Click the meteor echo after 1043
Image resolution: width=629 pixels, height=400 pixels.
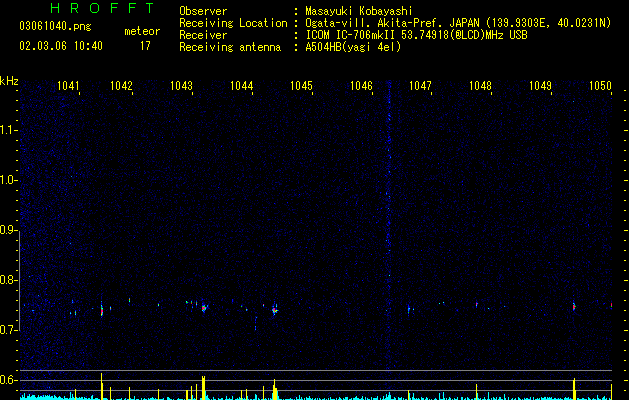pos(204,308)
